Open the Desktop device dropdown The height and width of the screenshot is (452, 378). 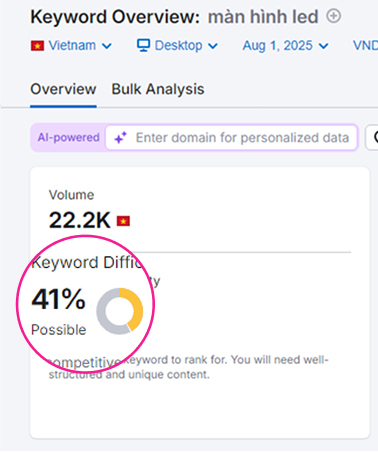(177, 45)
